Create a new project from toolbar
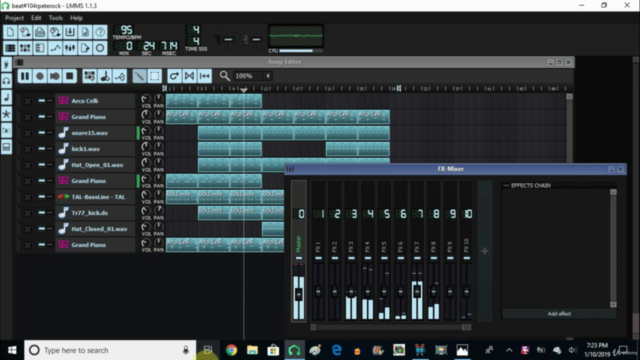 (10, 32)
